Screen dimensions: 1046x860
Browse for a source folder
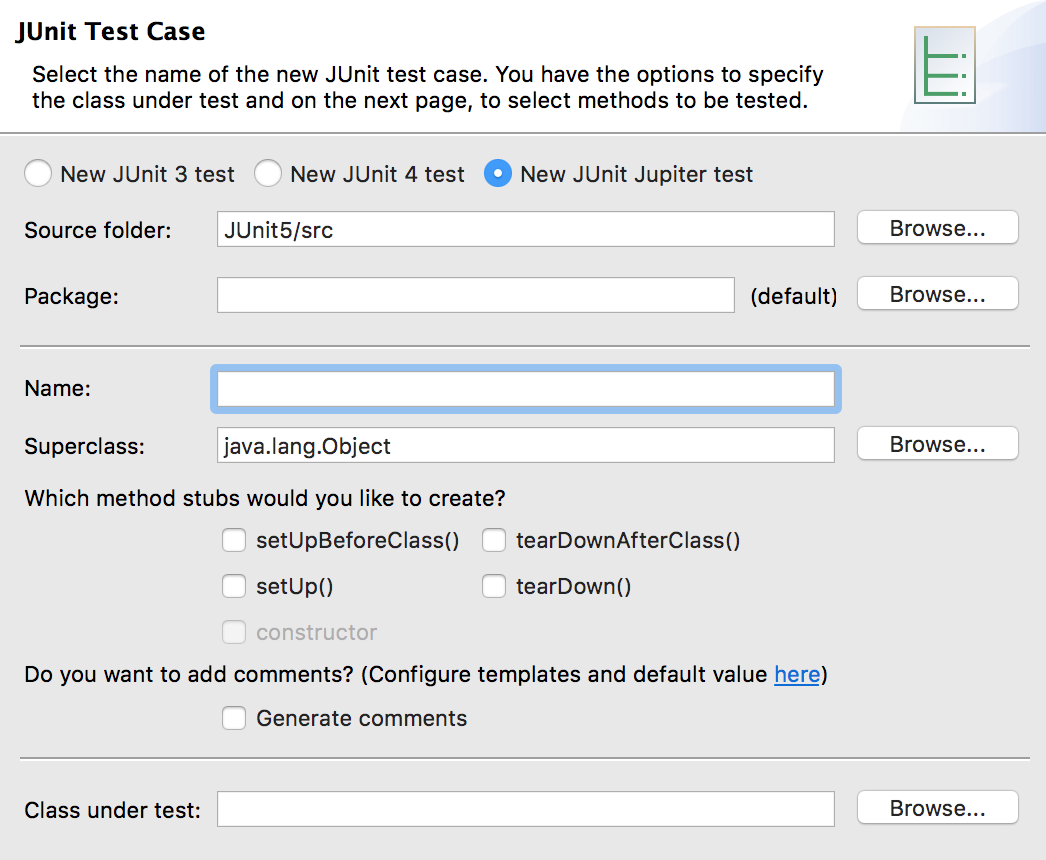[936, 227]
